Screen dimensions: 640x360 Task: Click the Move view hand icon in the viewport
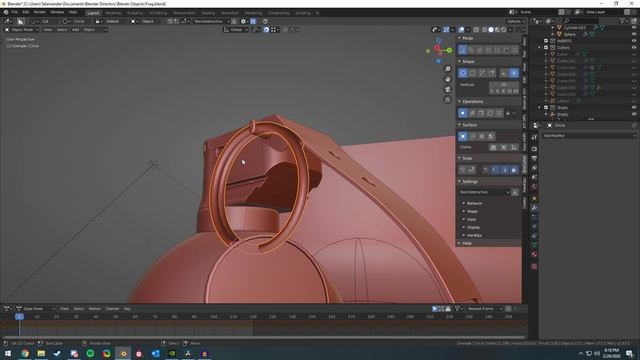448,79
